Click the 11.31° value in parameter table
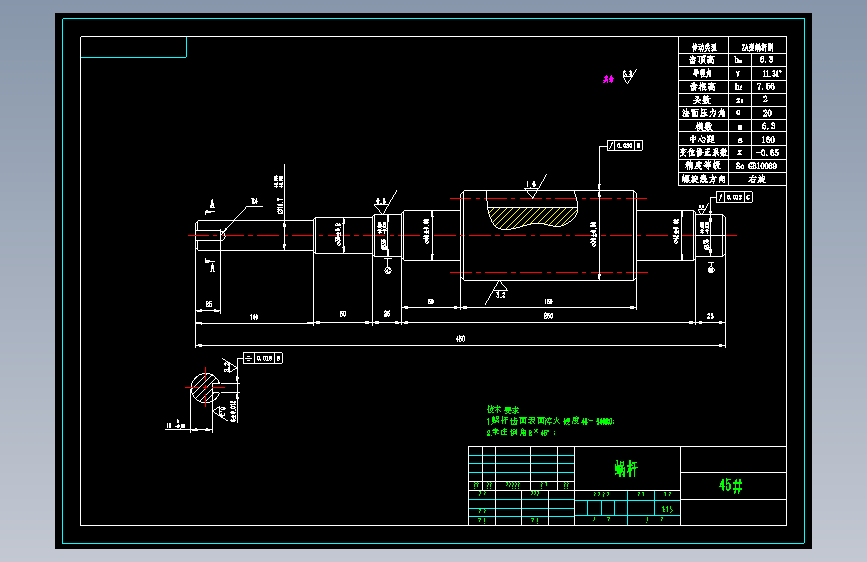The image size is (867, 562). coord(771,73)
